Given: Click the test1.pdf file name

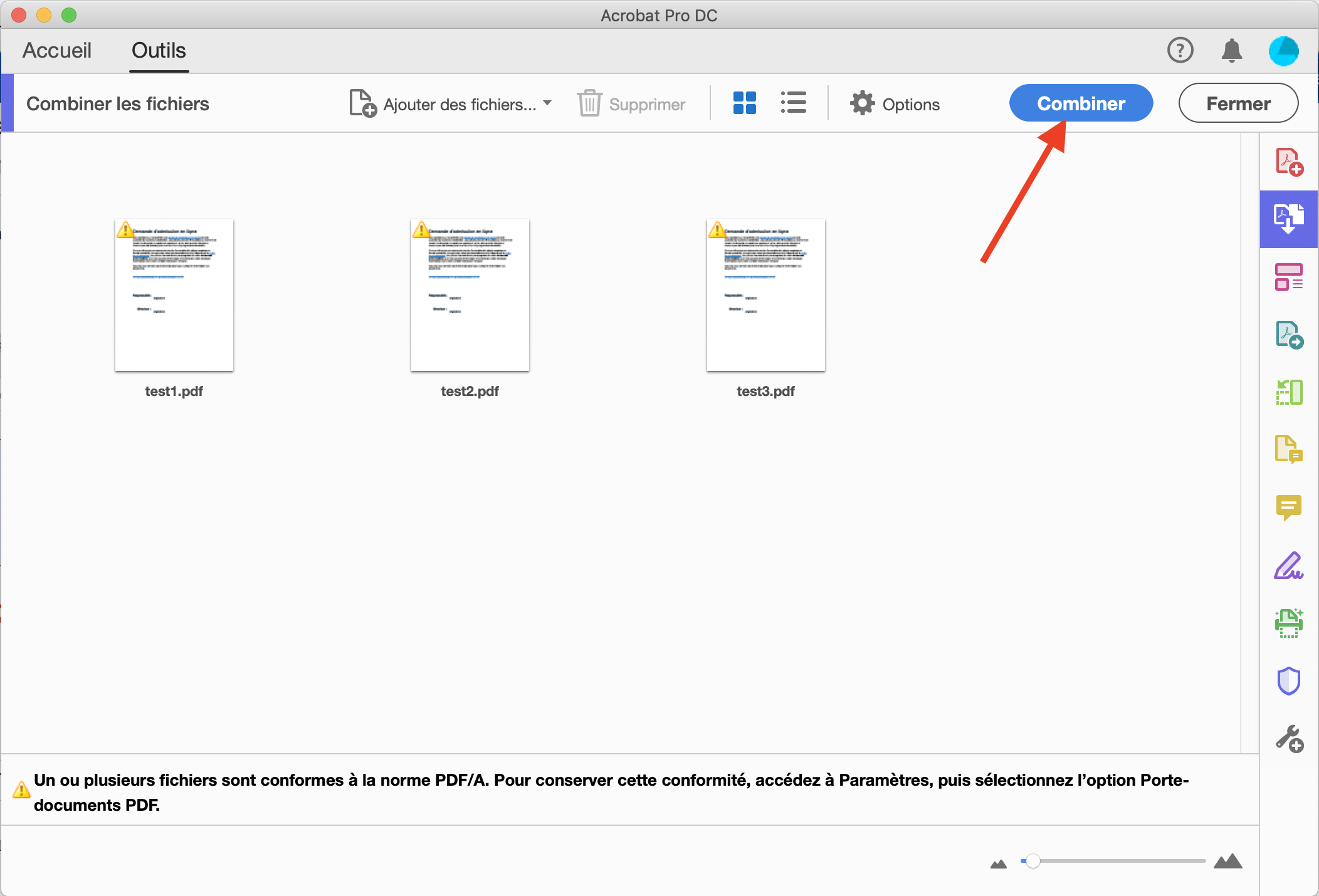Looking at the screenshot, I should click(x=174, y=391).
